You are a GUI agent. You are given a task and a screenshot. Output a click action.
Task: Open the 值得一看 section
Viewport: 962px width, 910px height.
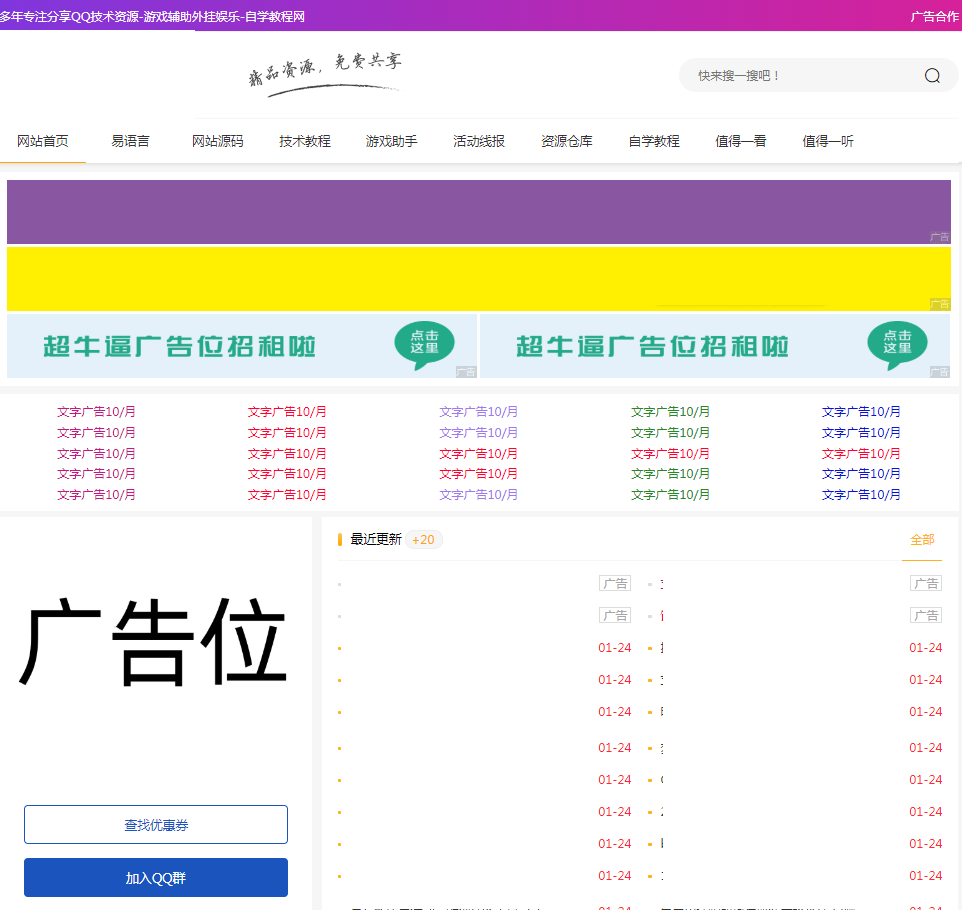[x=741, y=141]
